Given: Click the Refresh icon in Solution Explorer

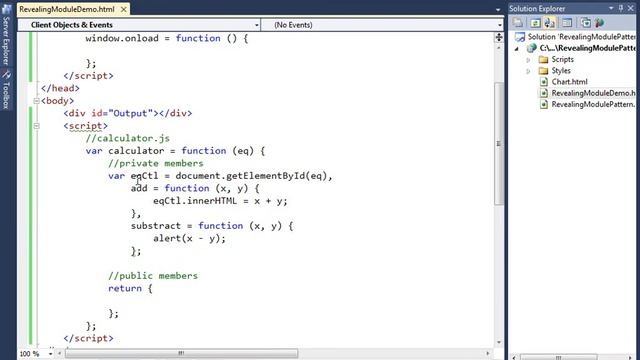Looking at the screenshot, I should coord(535,23).
